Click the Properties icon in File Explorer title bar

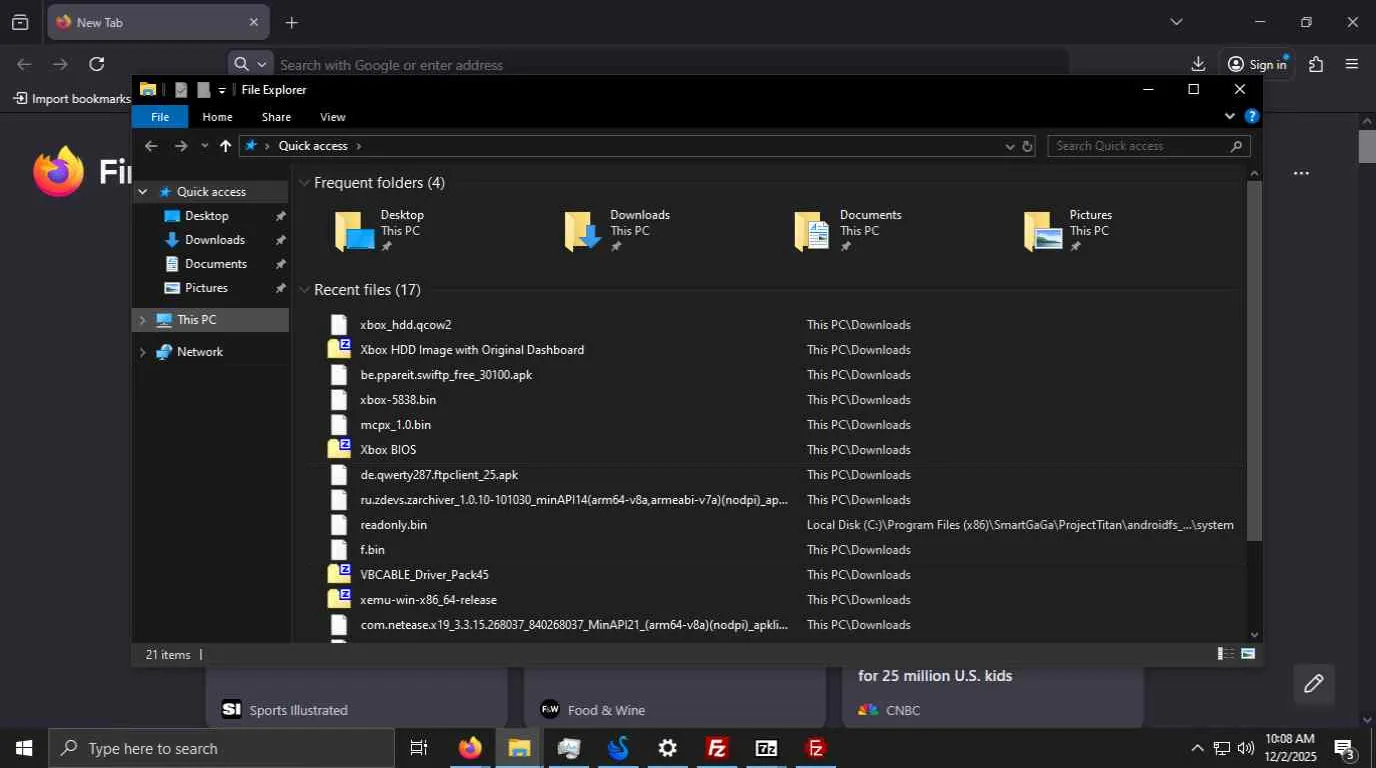coord(181,90)
